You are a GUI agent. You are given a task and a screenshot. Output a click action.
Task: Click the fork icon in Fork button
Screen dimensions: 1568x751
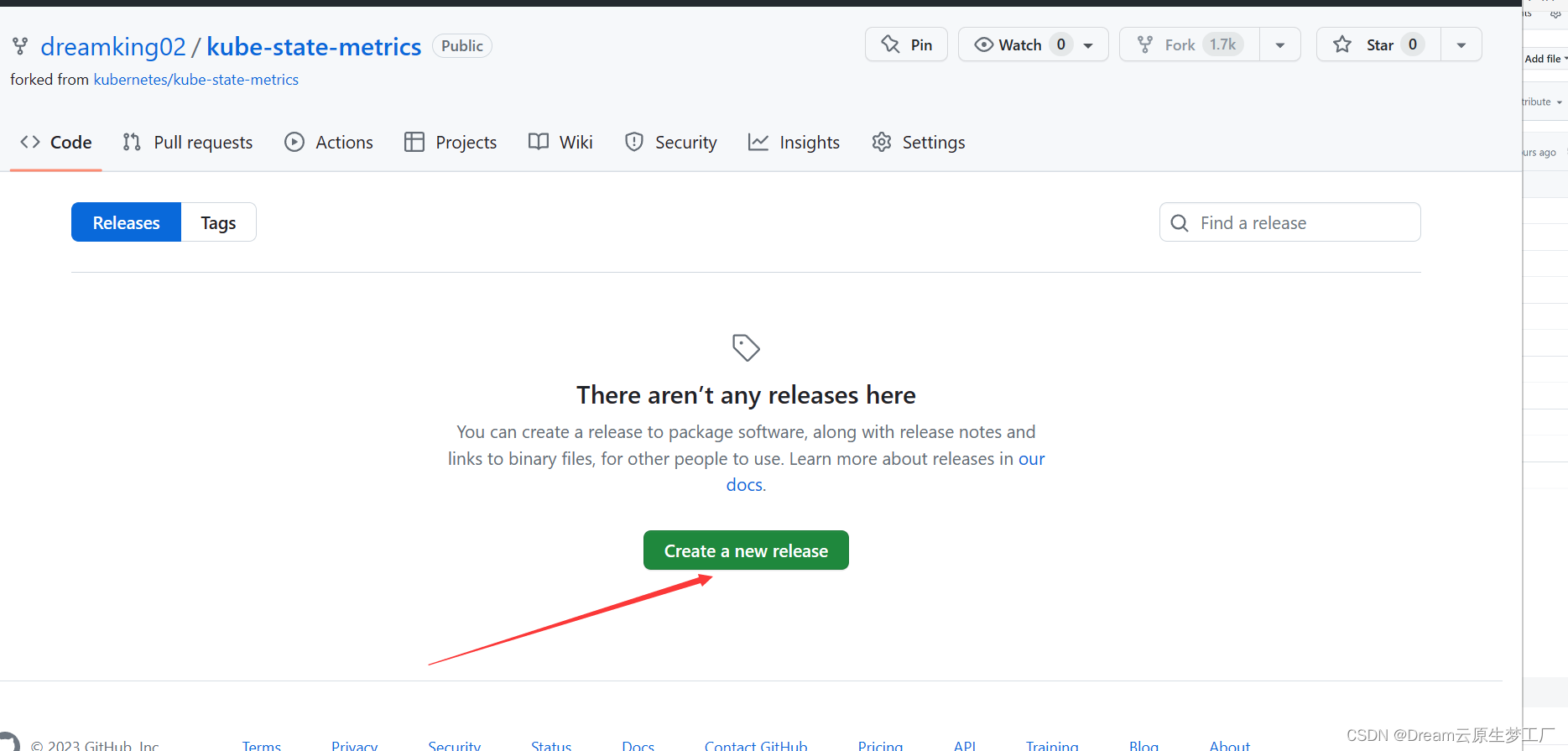coord(1145,44)
